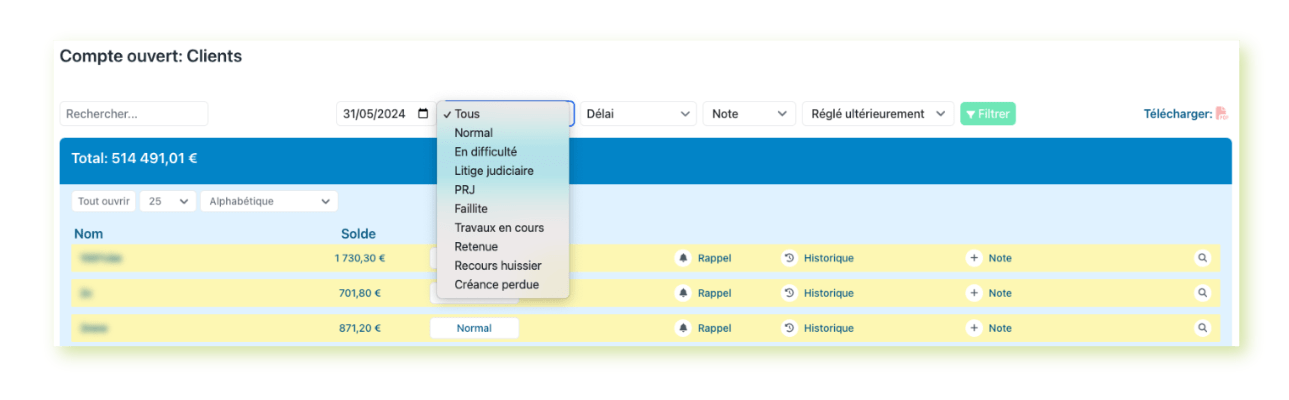Click the PDF download icon next to Télécharger
The width and height of the screenshot is (1289, 400).
[x=1221, y=114]
